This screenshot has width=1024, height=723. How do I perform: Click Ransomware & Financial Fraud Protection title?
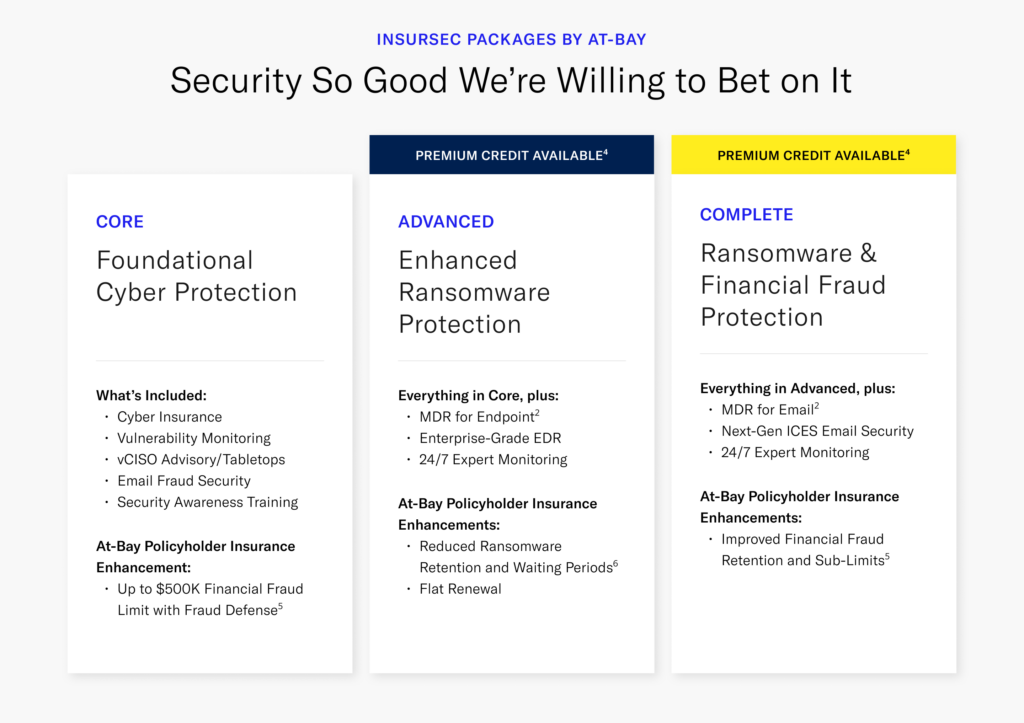coord(793,285)
